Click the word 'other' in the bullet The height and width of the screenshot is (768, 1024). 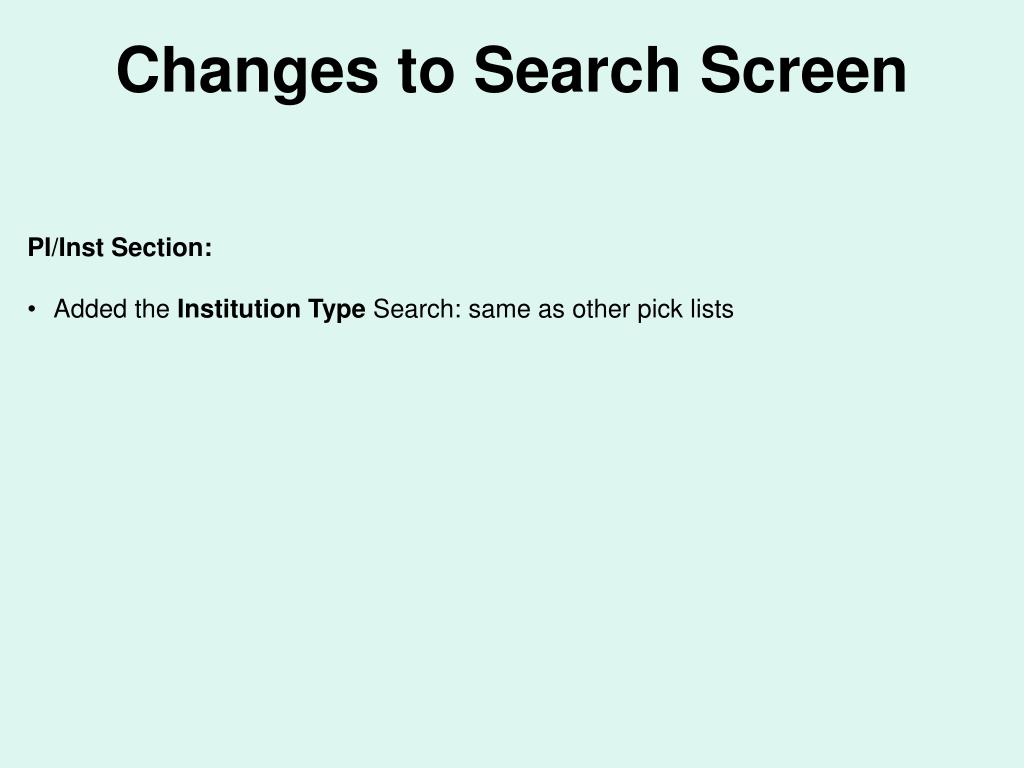pos(601,309)
